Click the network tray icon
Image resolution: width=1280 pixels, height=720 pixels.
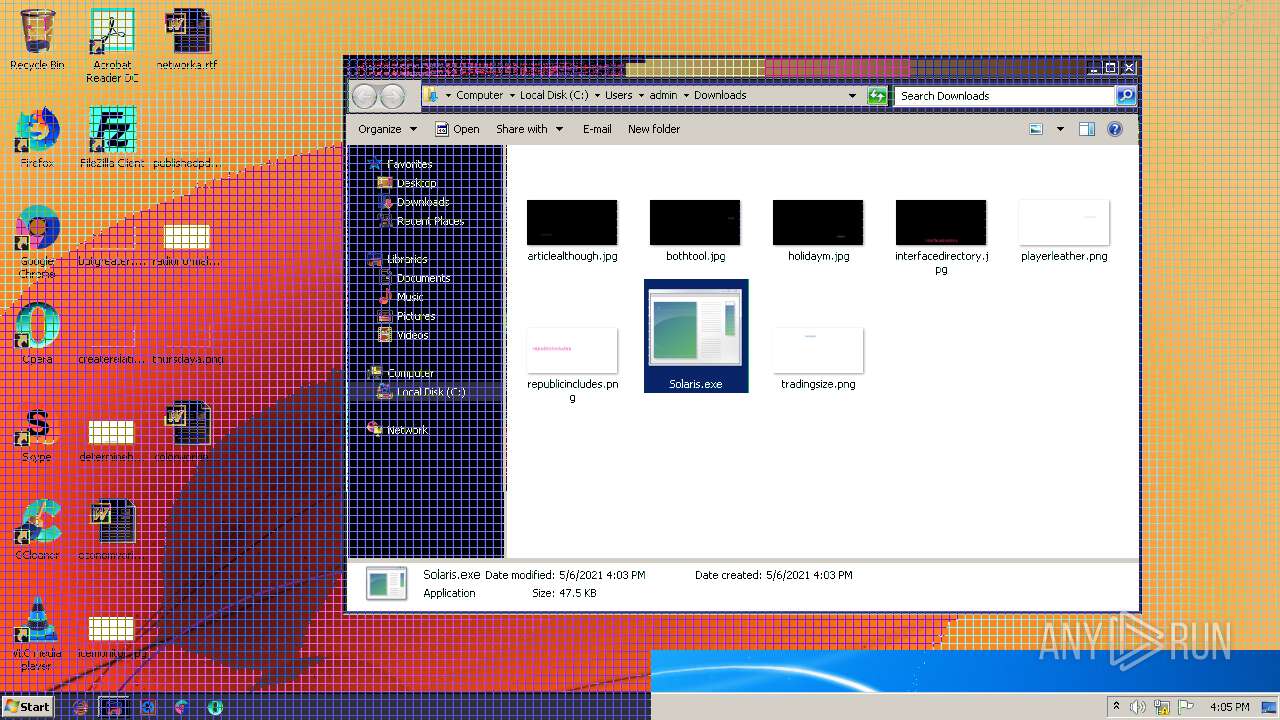1162,707
